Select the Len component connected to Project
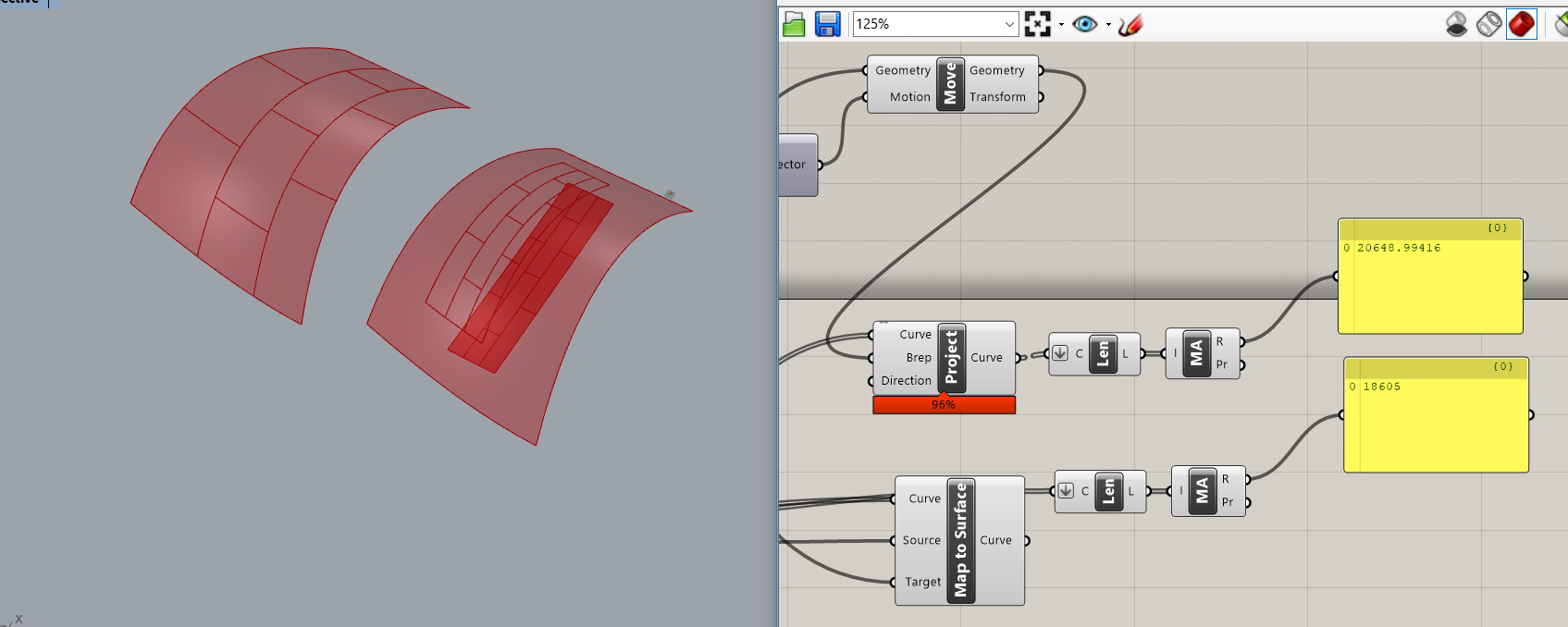The height and width of the screenshot is (627, 1568). (x=1102, y=354)
